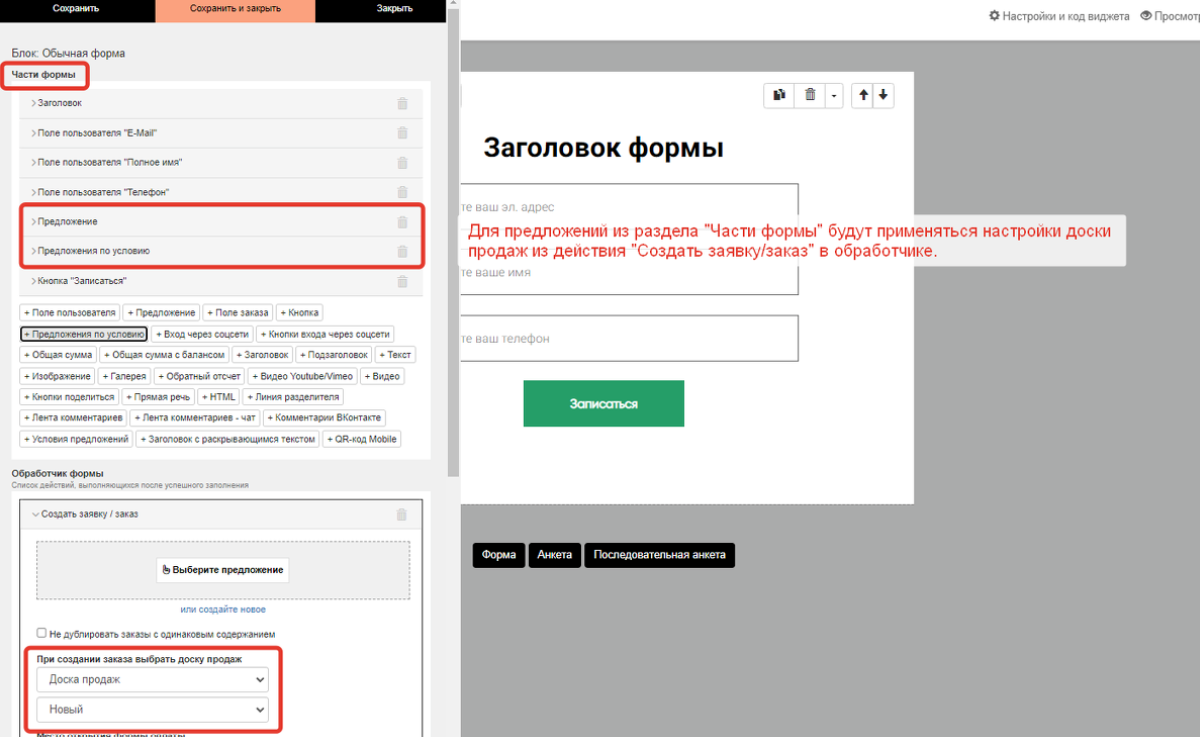This screenshot has width=1200, height=737.
Task: Open the small dropdown beside preview trash
Action: [x=834, y=95]
